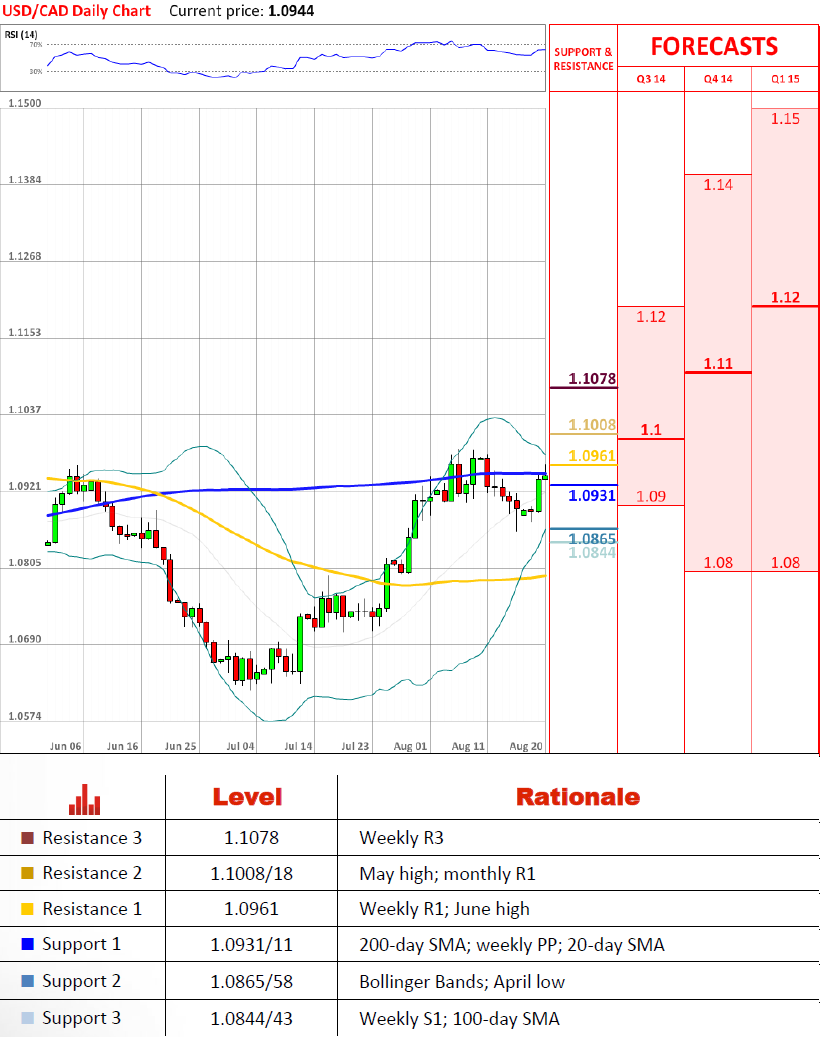
Task: Select the 1.0931 blue support level label
Action: point(591,495)
